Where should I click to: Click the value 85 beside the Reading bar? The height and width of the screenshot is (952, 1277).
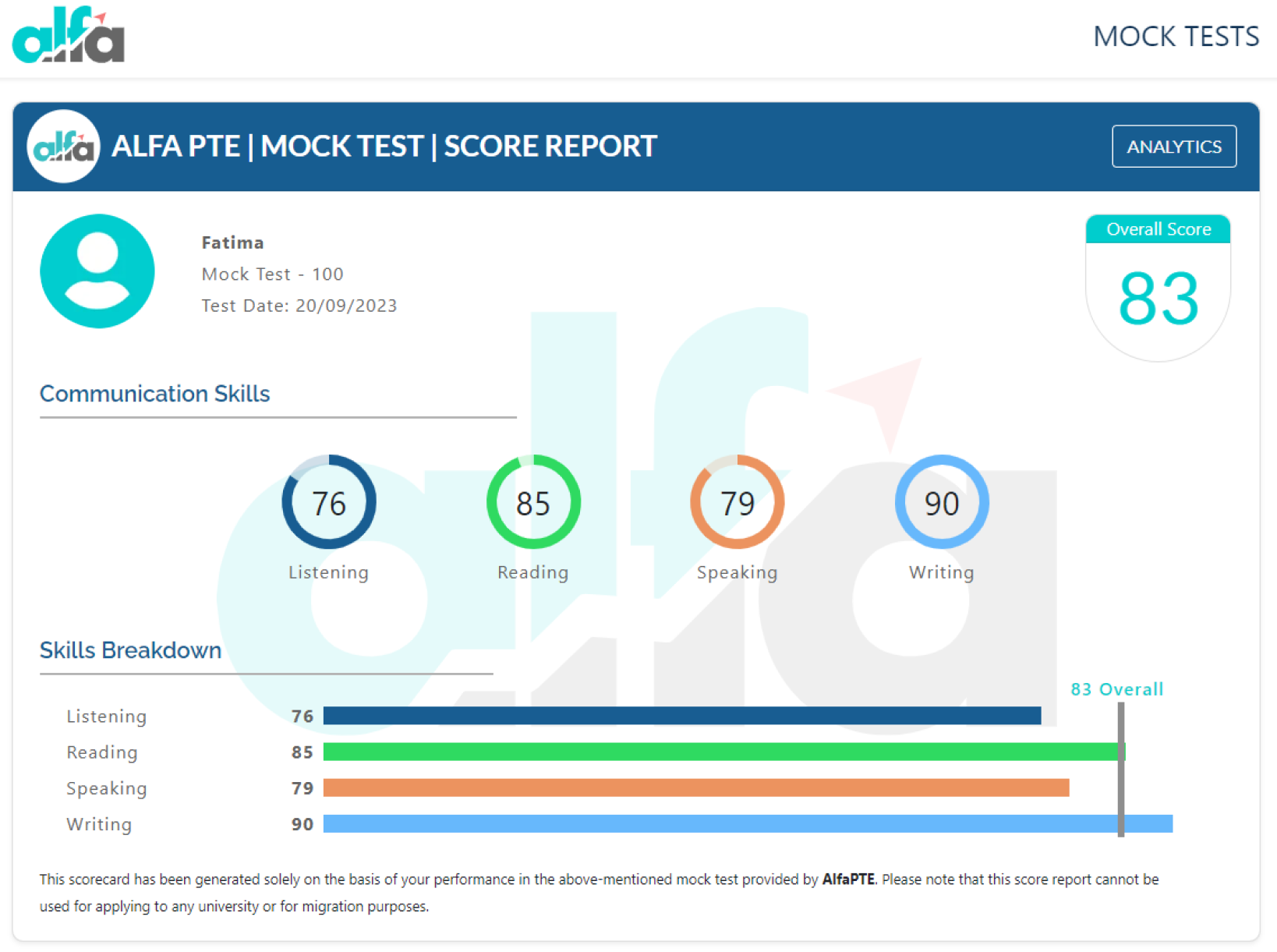click(x=302, y=752)
